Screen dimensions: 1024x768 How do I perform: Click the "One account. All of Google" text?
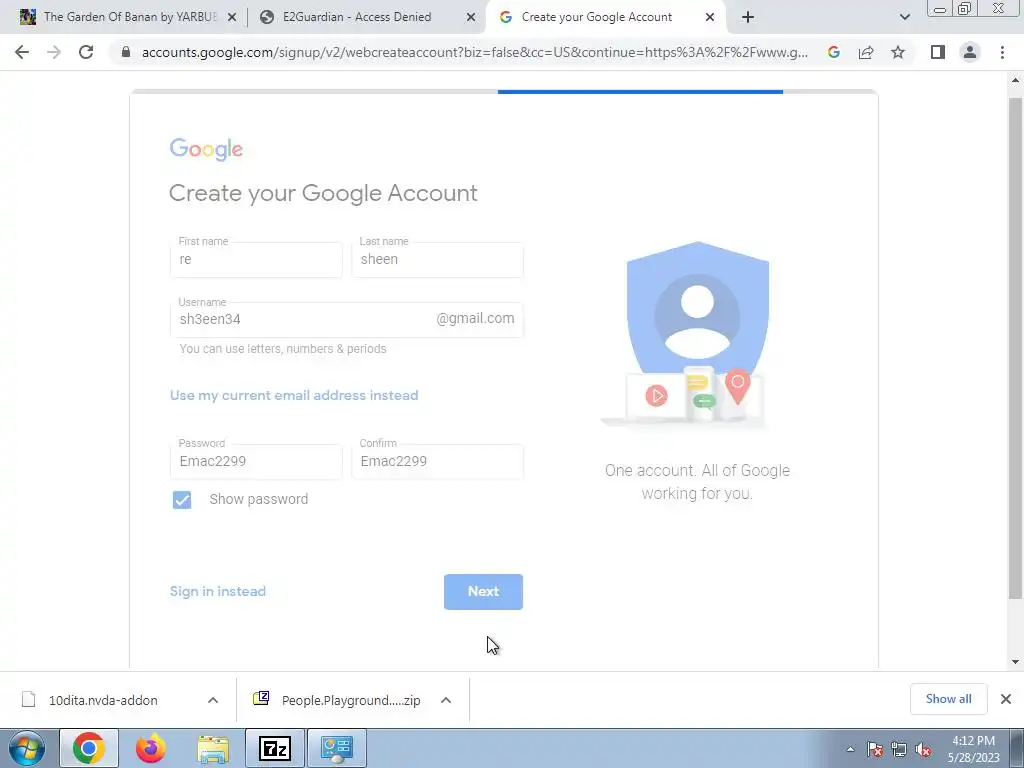[697, 471]
